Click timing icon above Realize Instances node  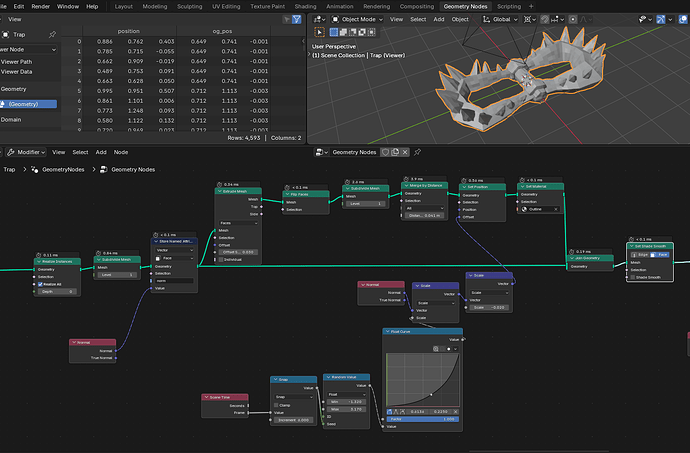[38, 255]
